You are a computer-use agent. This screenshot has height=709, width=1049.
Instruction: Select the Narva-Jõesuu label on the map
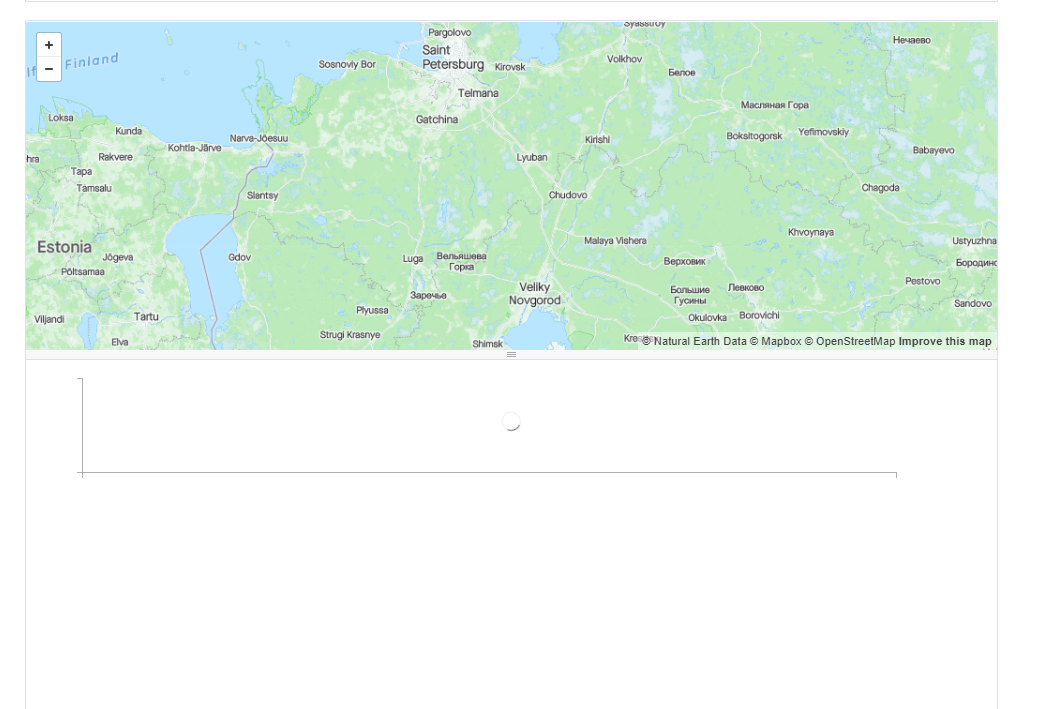(258, 138)
